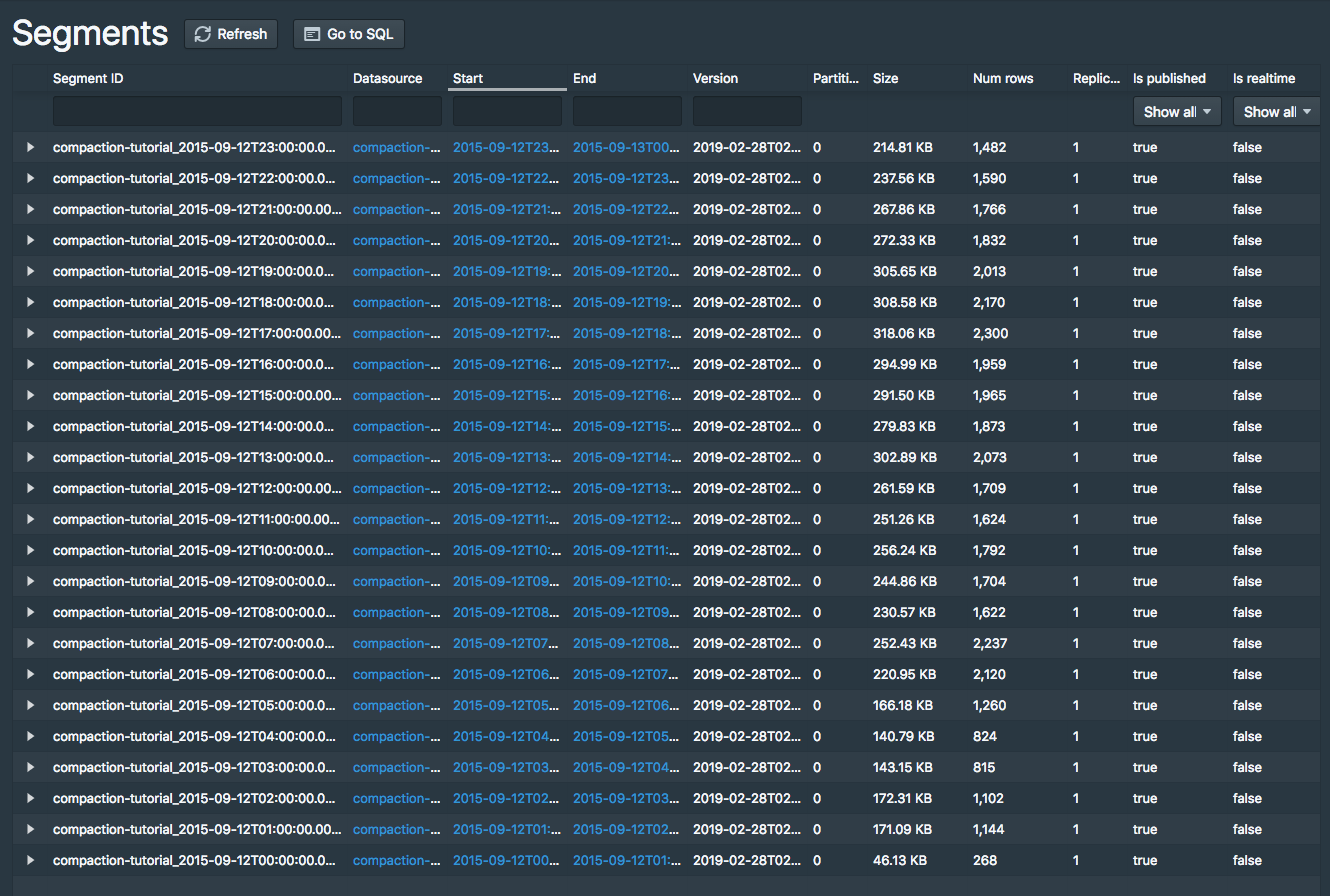
Task: Click the SQL console icon beside Go to SQL
Action: point(310,33)
